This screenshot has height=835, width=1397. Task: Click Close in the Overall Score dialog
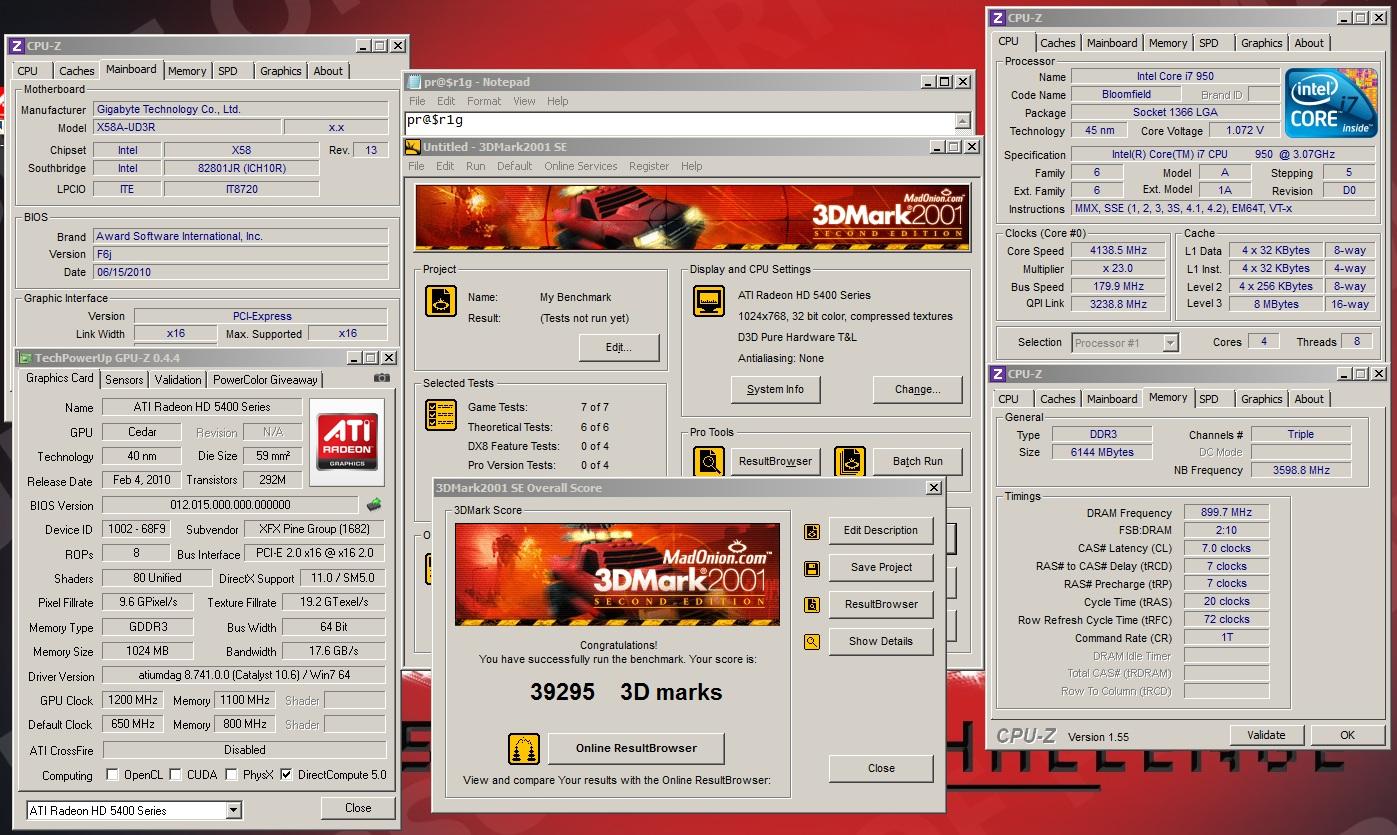tap(881, 768)
